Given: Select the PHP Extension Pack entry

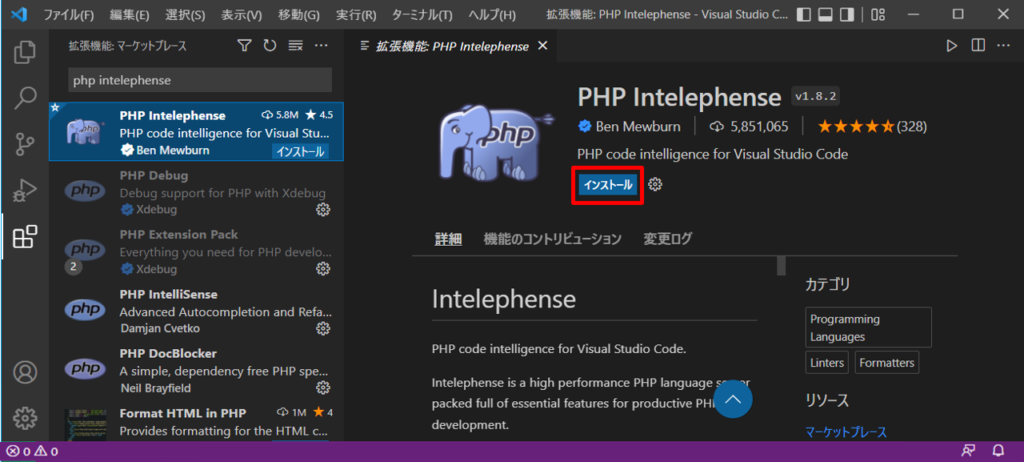Looking at the screenshot, I should (x=196, y=250).
